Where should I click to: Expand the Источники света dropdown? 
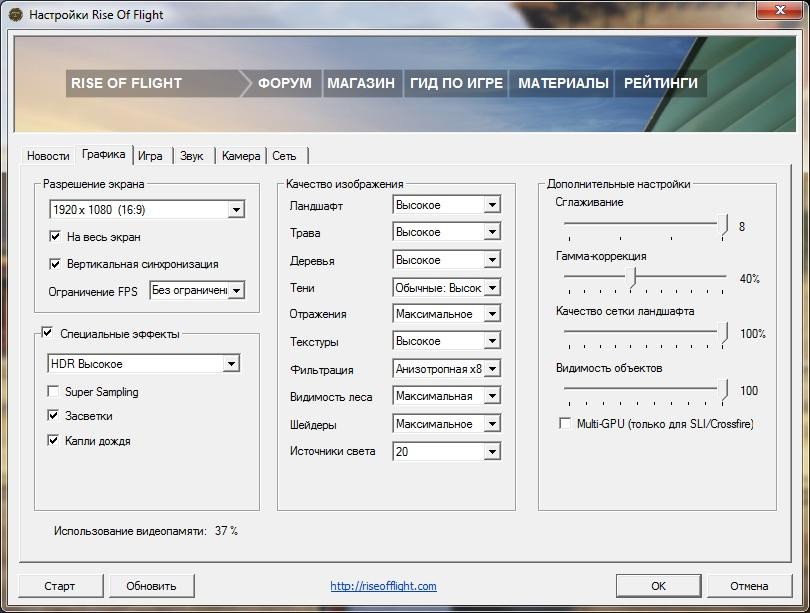[446, 452]
